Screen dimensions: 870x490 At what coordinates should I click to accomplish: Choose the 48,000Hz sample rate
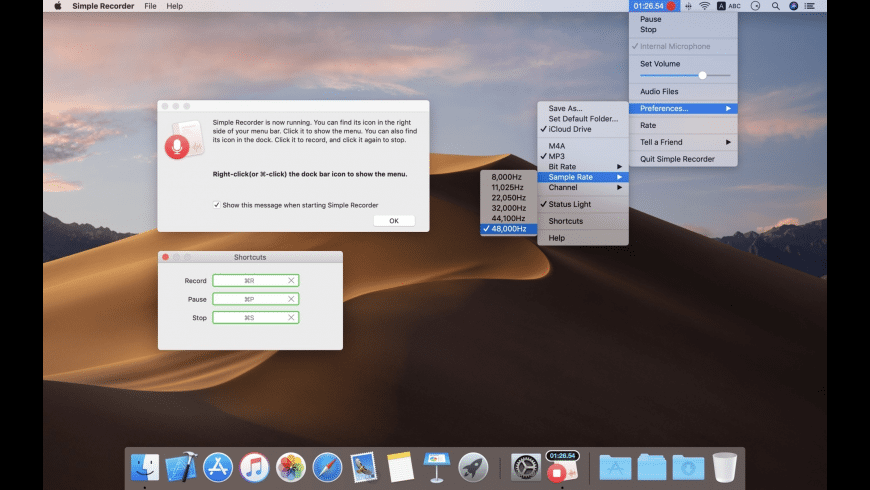pos(508,229)
